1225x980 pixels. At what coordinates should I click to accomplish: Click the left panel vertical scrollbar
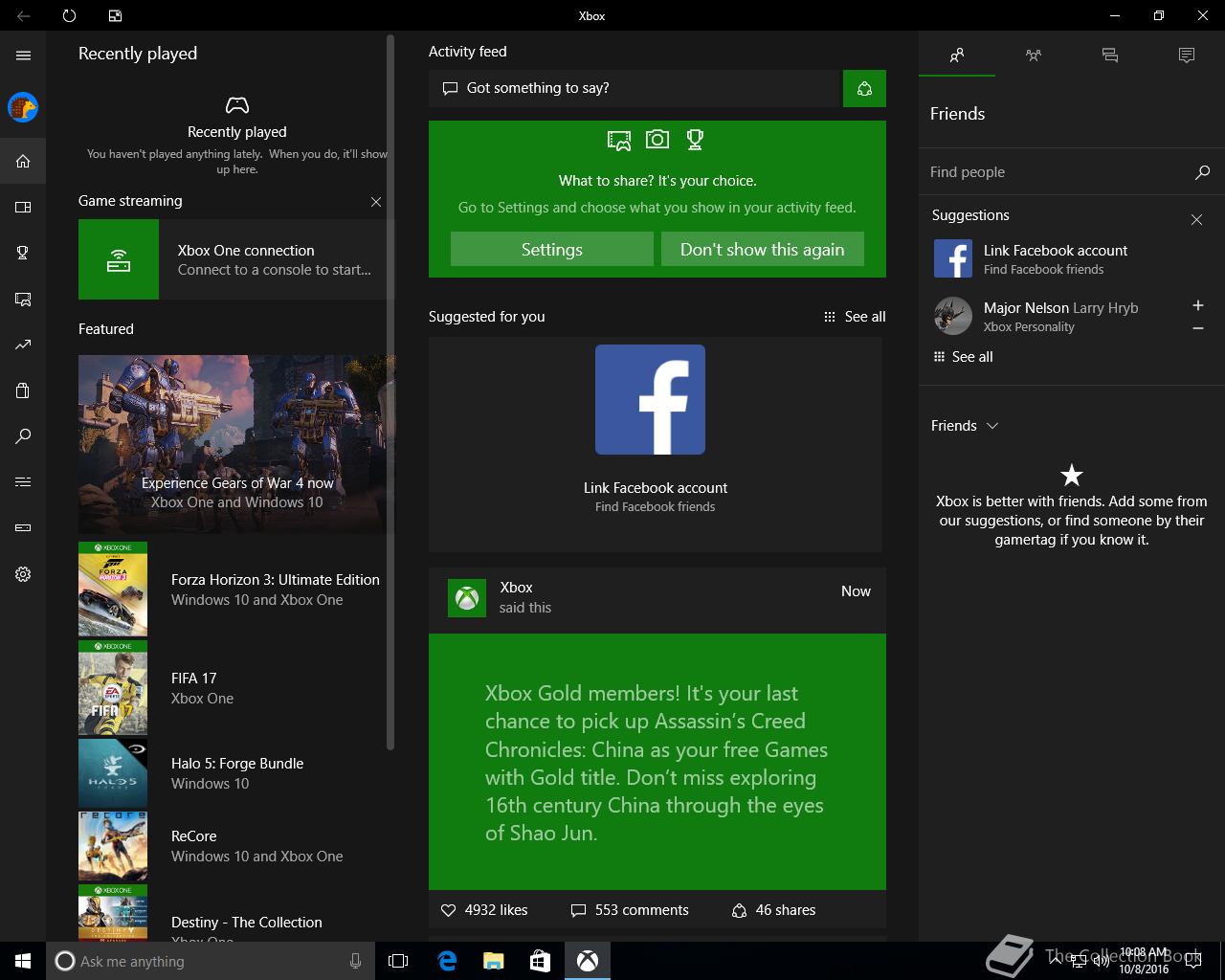pyautogui.click(x=390, y=392)
